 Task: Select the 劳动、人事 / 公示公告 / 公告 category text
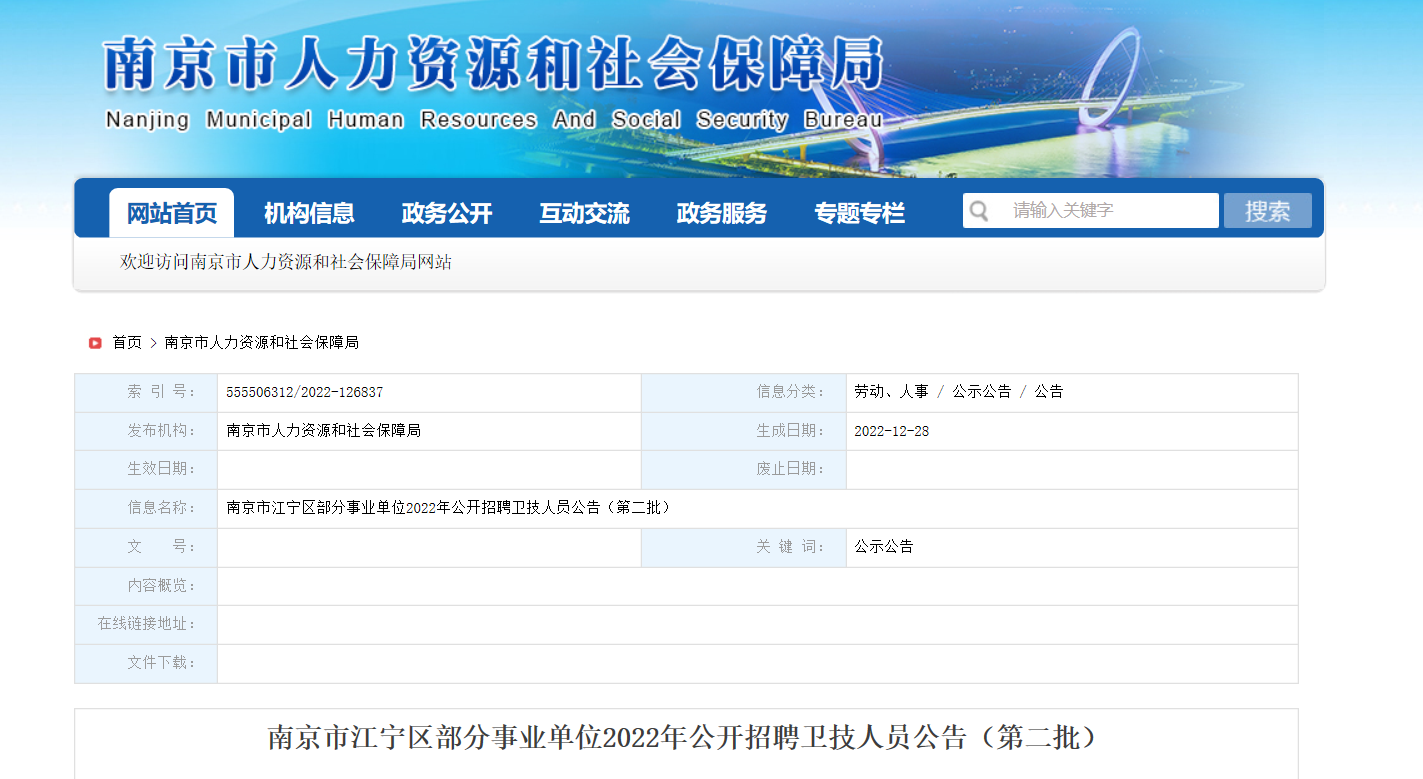(x=958, y=392)
